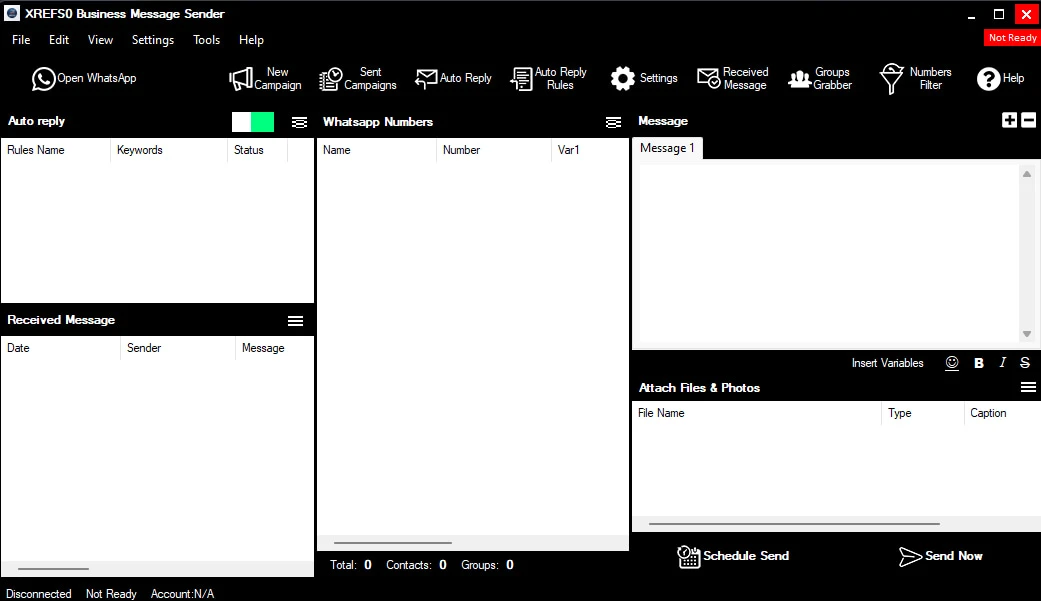The height and width of the screenshot is (601, 1041).
Task: Open the Received Message panel menu
Action: [295, 321]
